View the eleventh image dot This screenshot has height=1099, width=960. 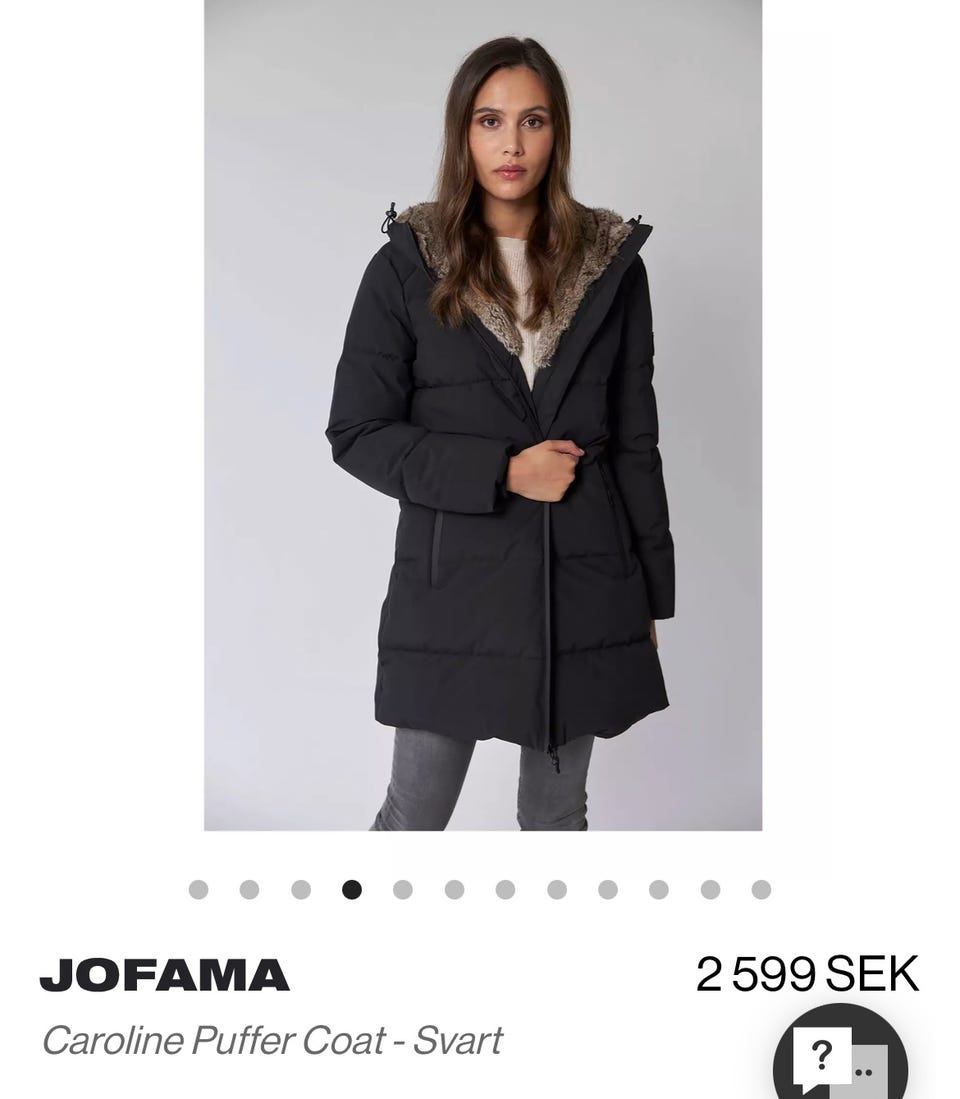point(710,889)
